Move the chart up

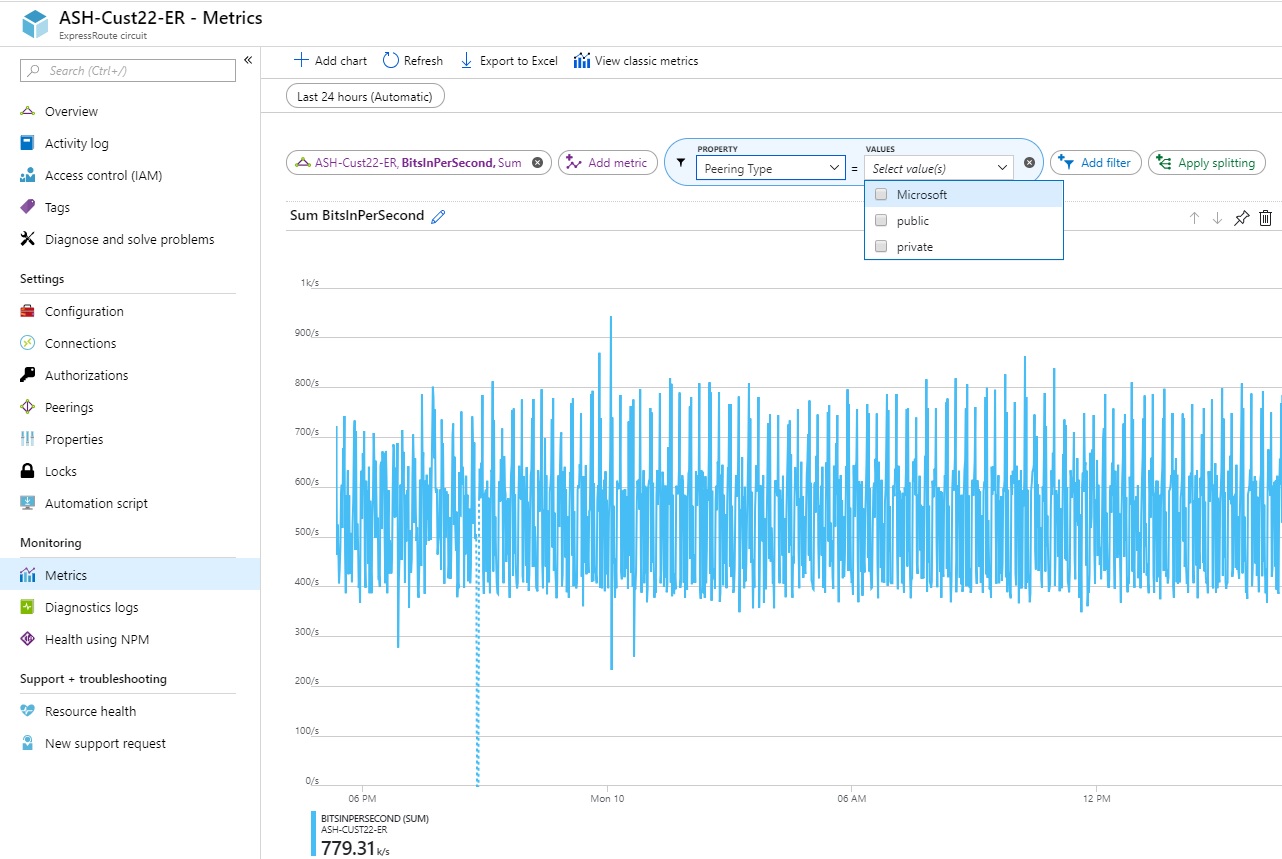click(1194, 217)
